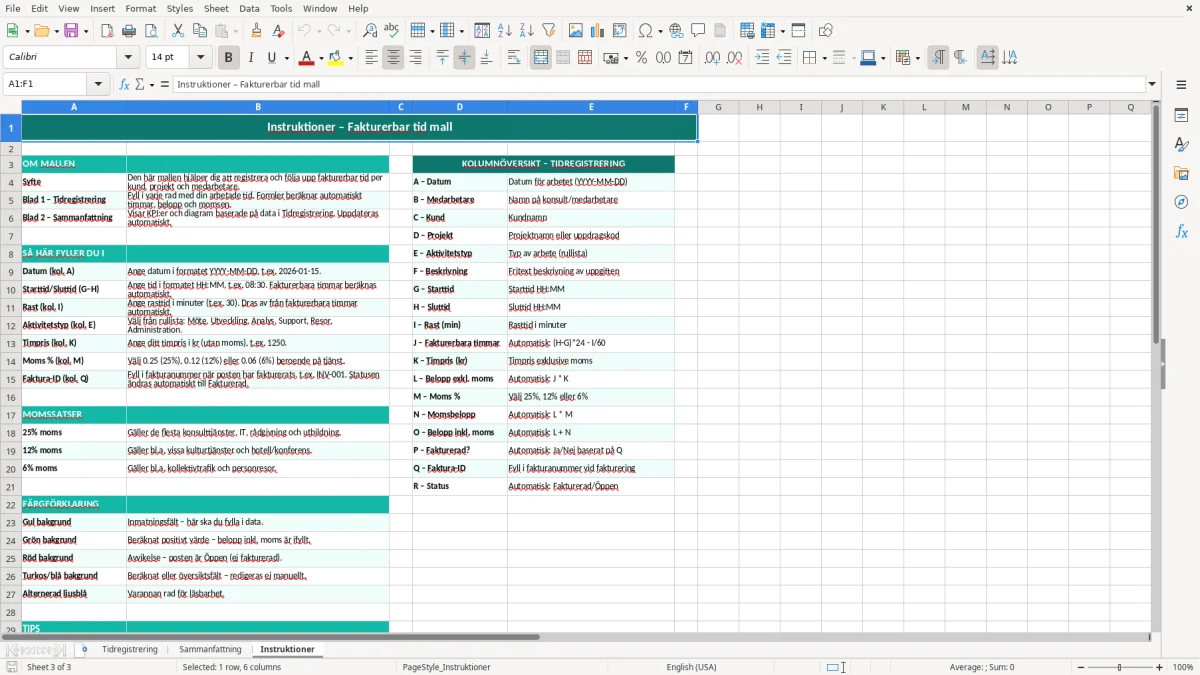Screen dimensions: 1200x675
Task: Click the Format as Percent icon
Action: (641, 58)
